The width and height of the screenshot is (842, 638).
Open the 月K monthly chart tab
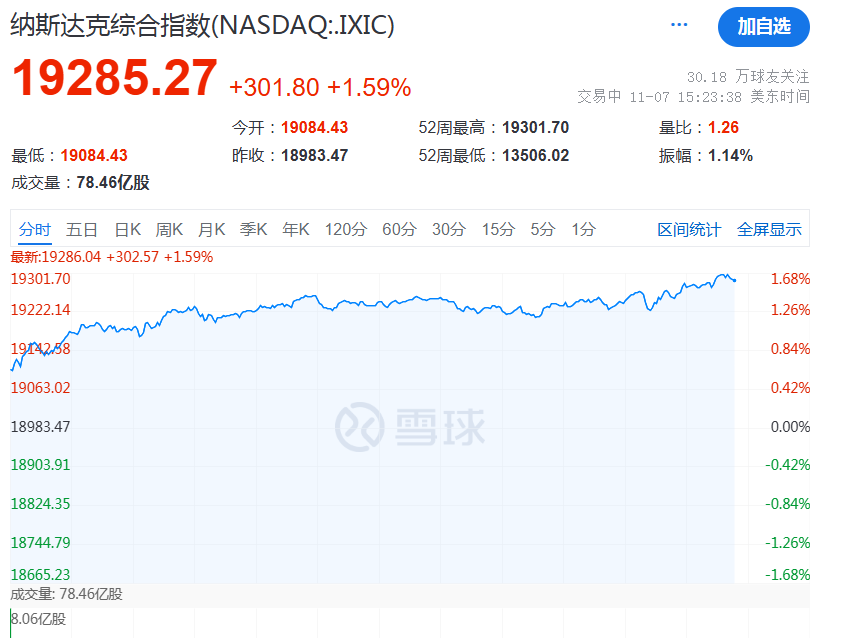[211, 230]
